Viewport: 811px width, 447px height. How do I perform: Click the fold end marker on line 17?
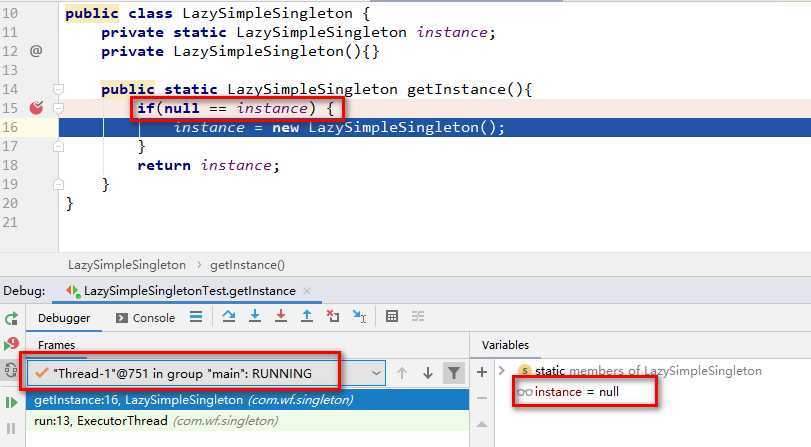click(x=58, y=146)
